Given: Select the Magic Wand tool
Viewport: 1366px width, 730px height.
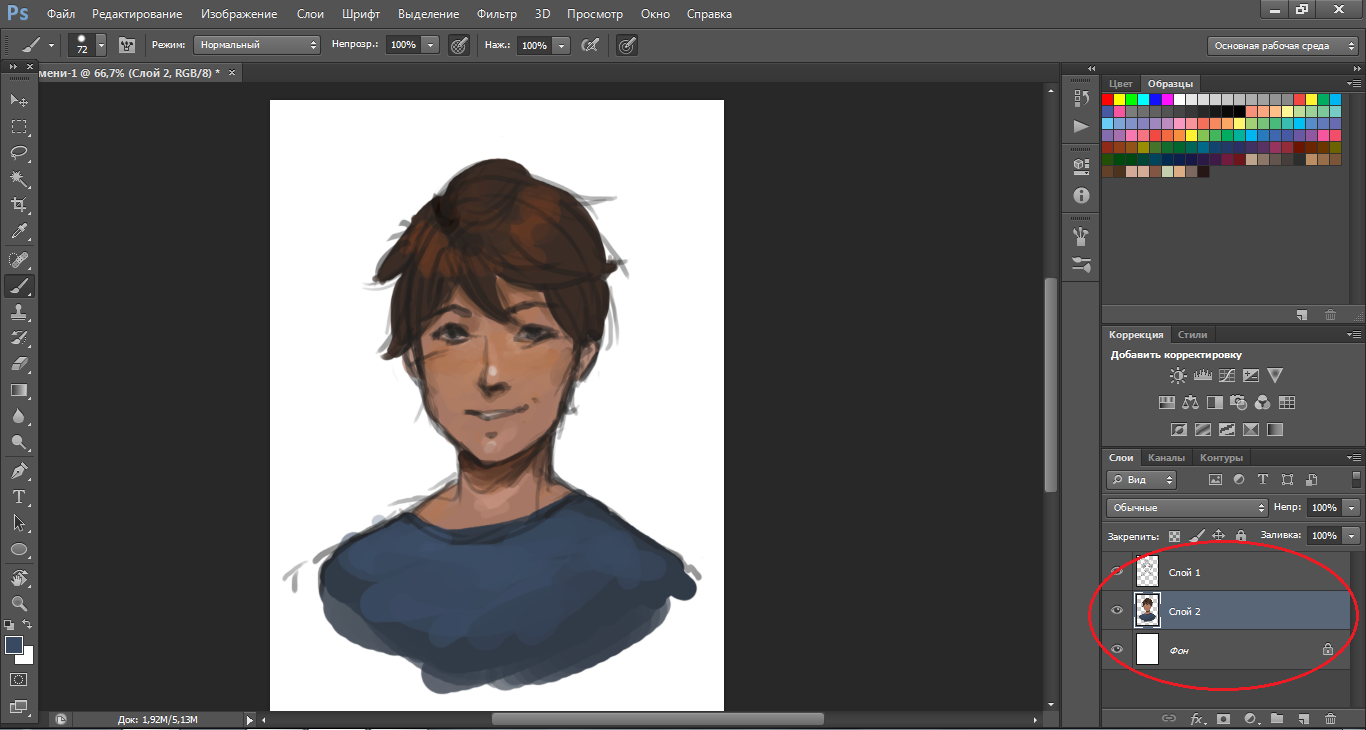Looking at the screenshot, I should (x=19, y=179).
